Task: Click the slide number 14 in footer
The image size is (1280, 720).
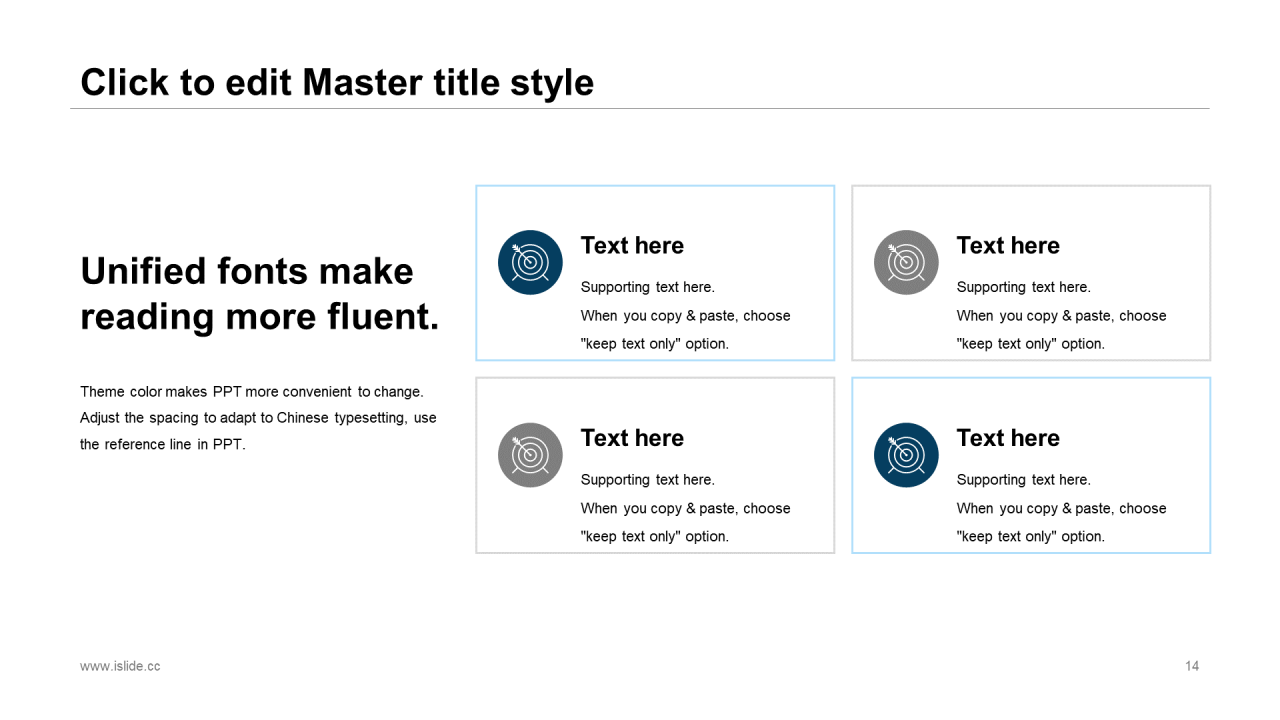Action: (x=1191, y=666)
